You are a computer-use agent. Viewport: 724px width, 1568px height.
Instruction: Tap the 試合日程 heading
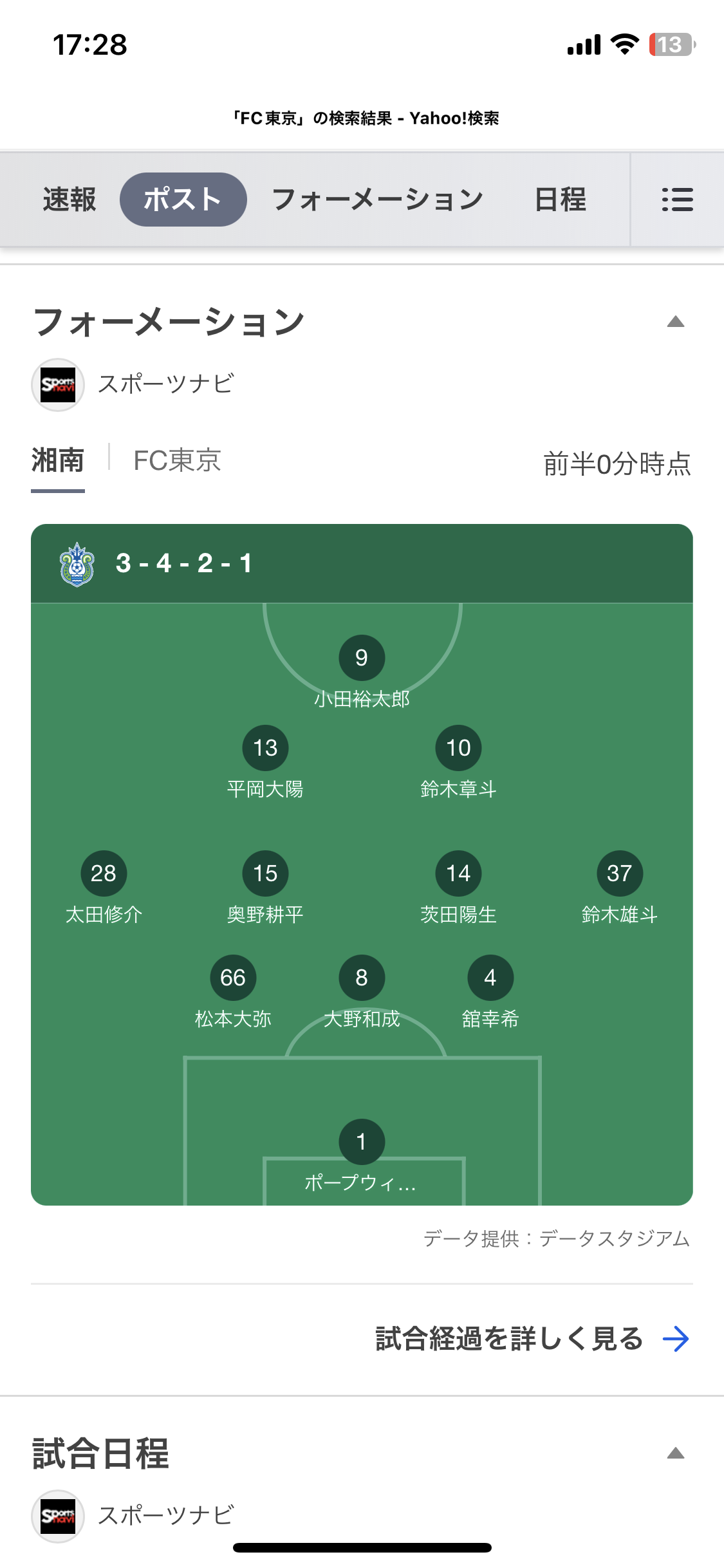point(100,1453)
